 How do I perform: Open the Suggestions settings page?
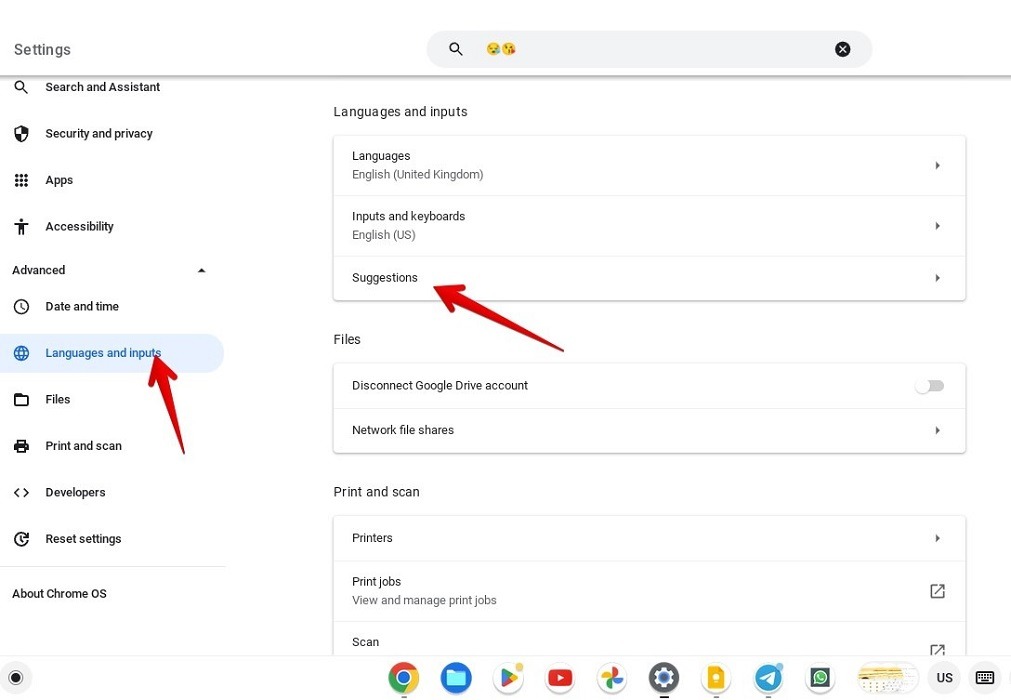point(649,278)
